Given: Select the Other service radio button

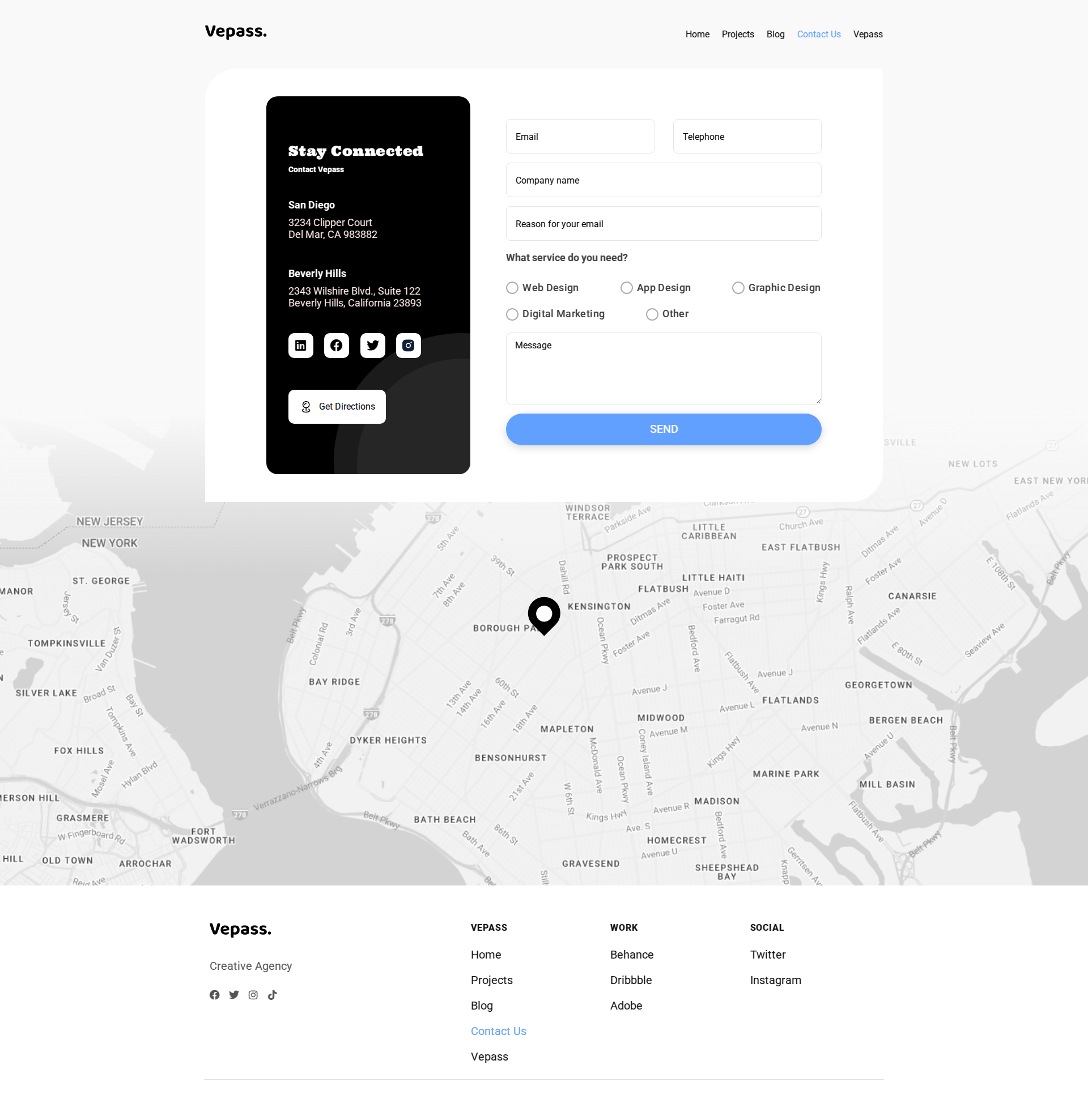Looking at the screenshot, I should coord(652,314).
